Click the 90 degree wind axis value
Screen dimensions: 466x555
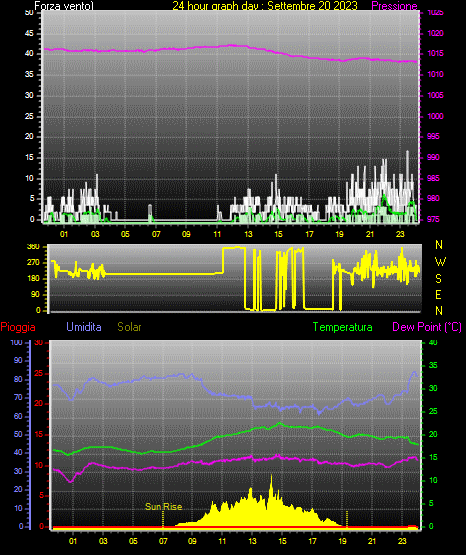35,294
